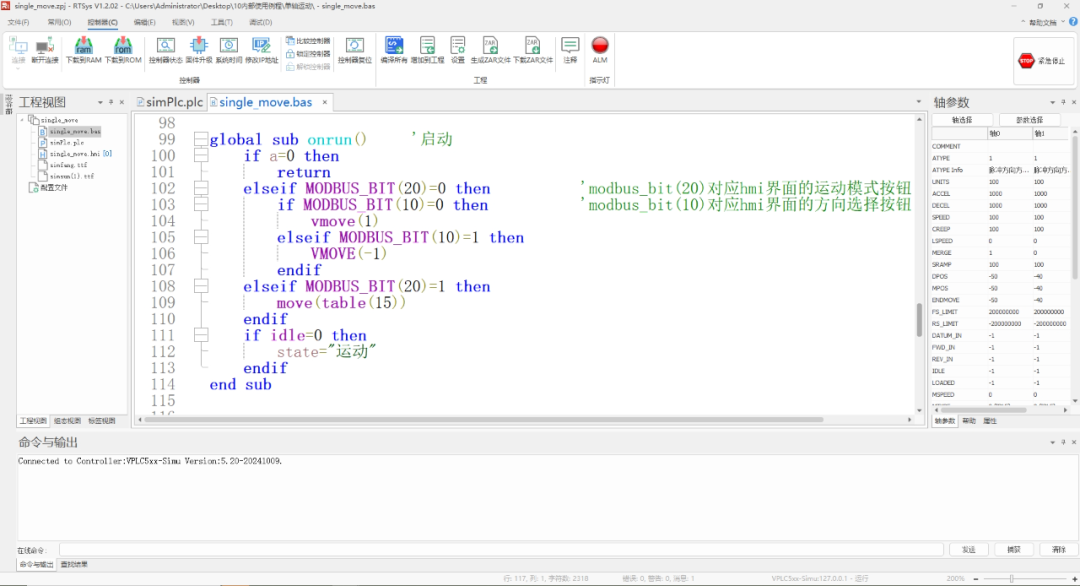Viewport: 1080px width, 586px height.
Task: Select simsun(1).ttf in project tree
Action: pyautogui.click(x=72, y=176)
